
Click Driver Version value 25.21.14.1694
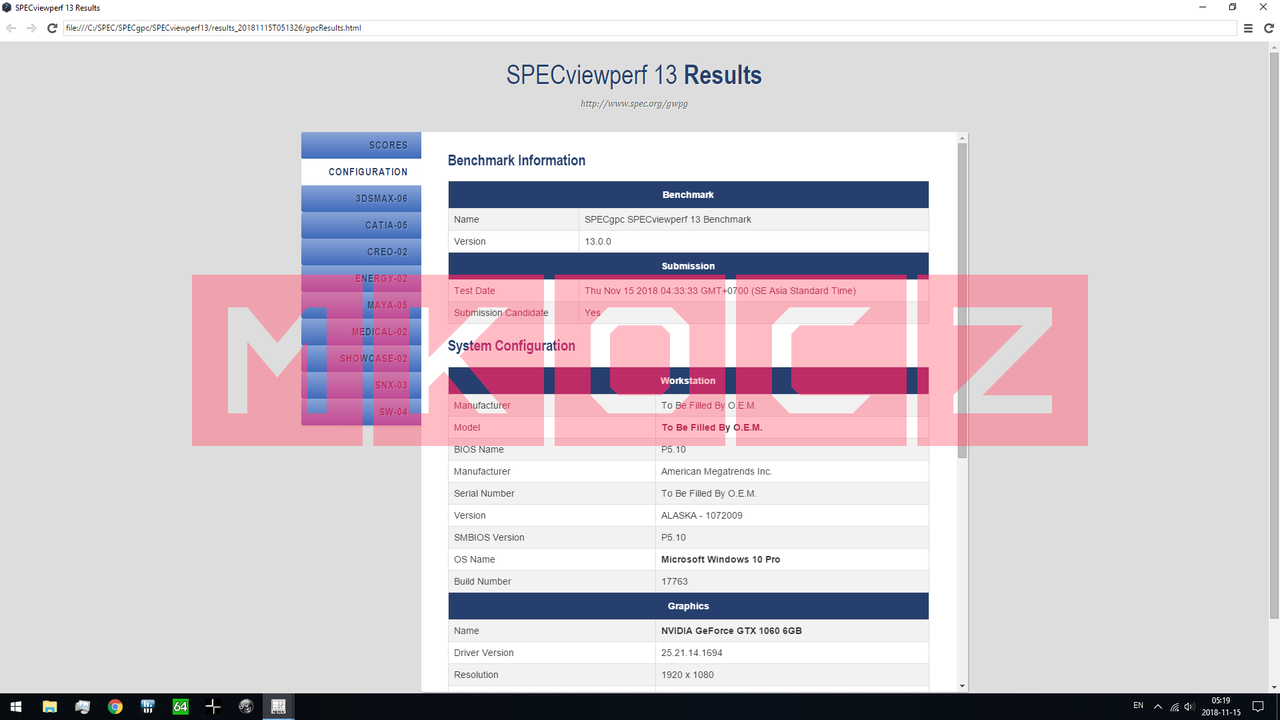pyautogui.click(x=792, y=653)
